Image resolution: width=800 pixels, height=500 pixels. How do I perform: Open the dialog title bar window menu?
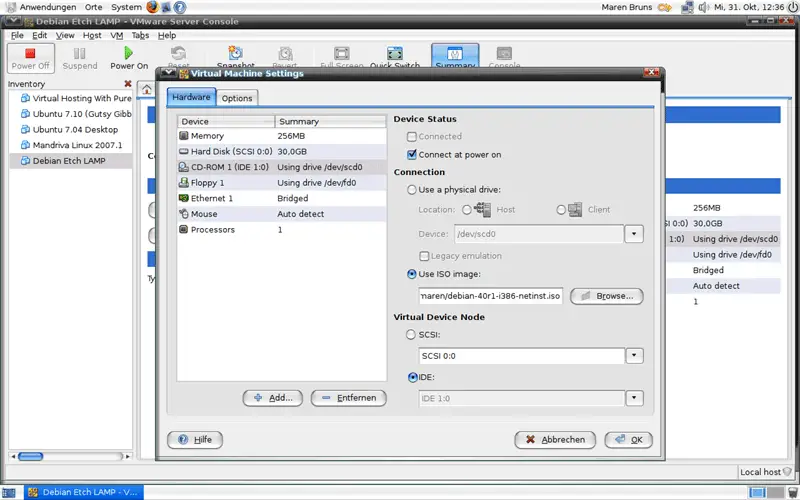168,73
